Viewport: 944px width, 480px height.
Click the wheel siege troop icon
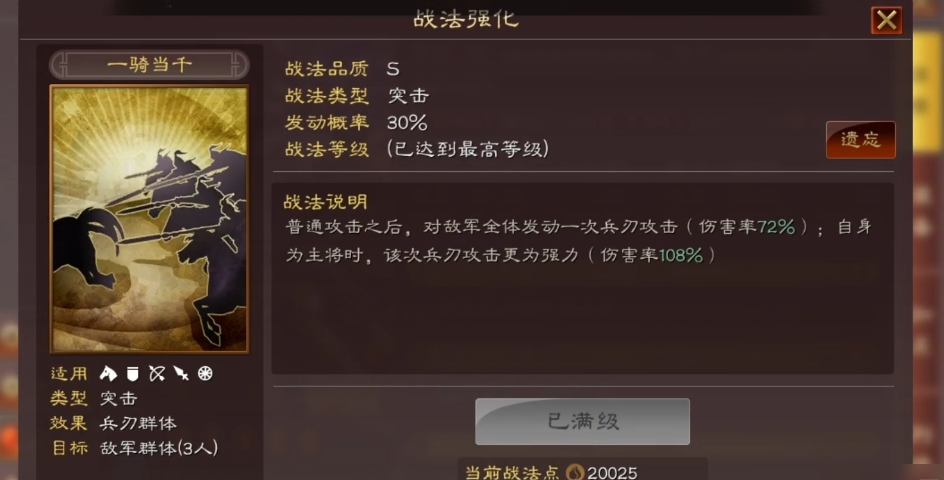pos(205,374)
